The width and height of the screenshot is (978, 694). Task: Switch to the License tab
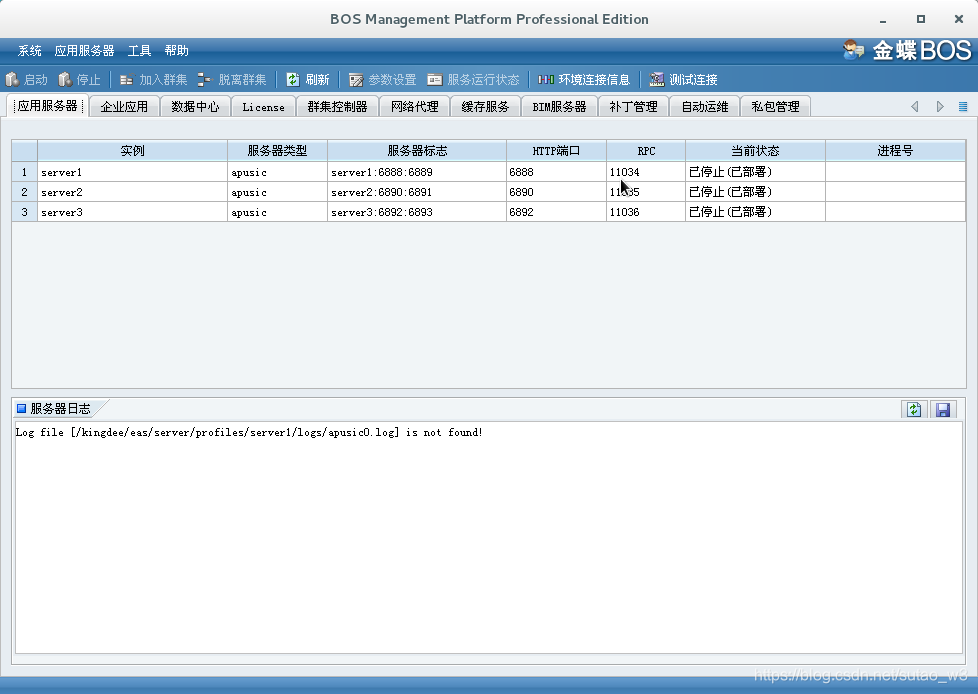[263, 107]
